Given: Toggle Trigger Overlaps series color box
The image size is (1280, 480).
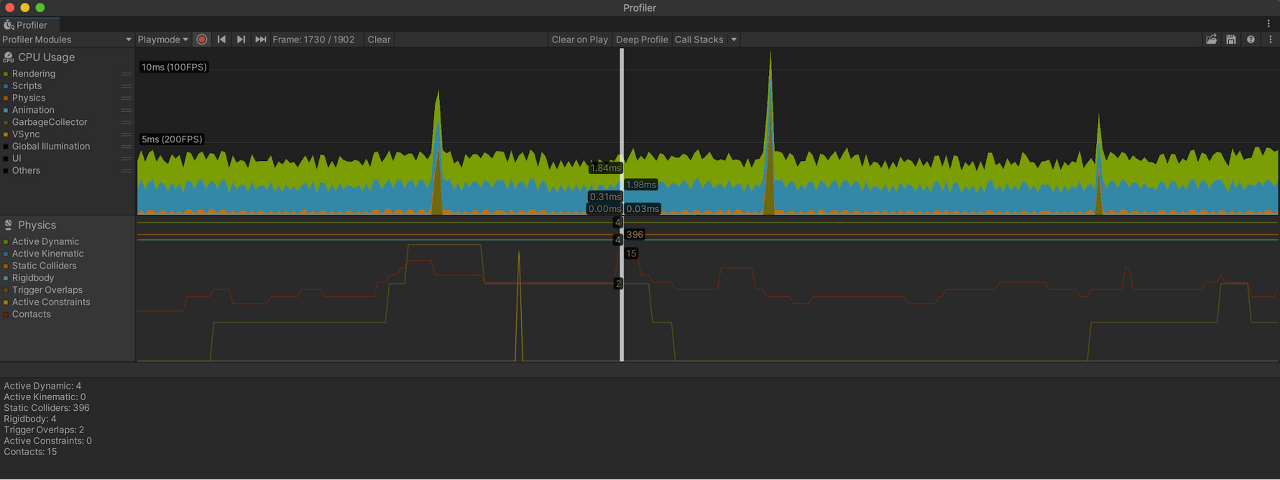Looking at the screenshot, I should click(6, 290).
